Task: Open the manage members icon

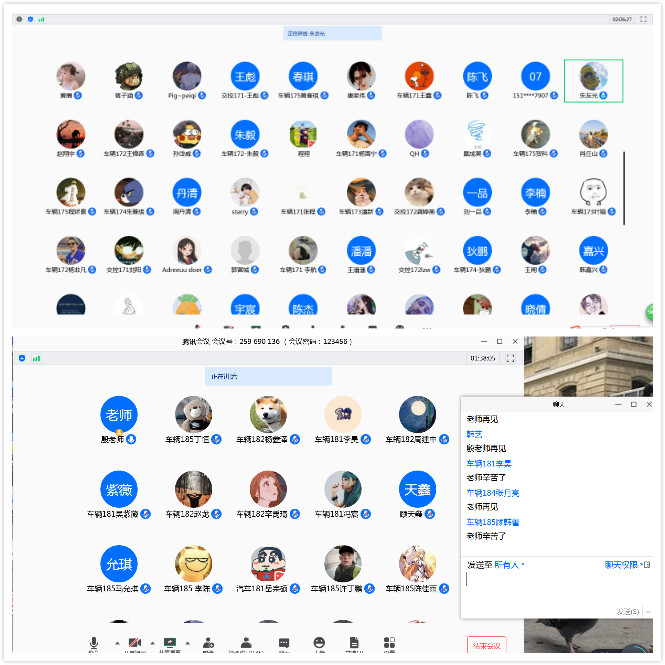Action: (246, 643)
